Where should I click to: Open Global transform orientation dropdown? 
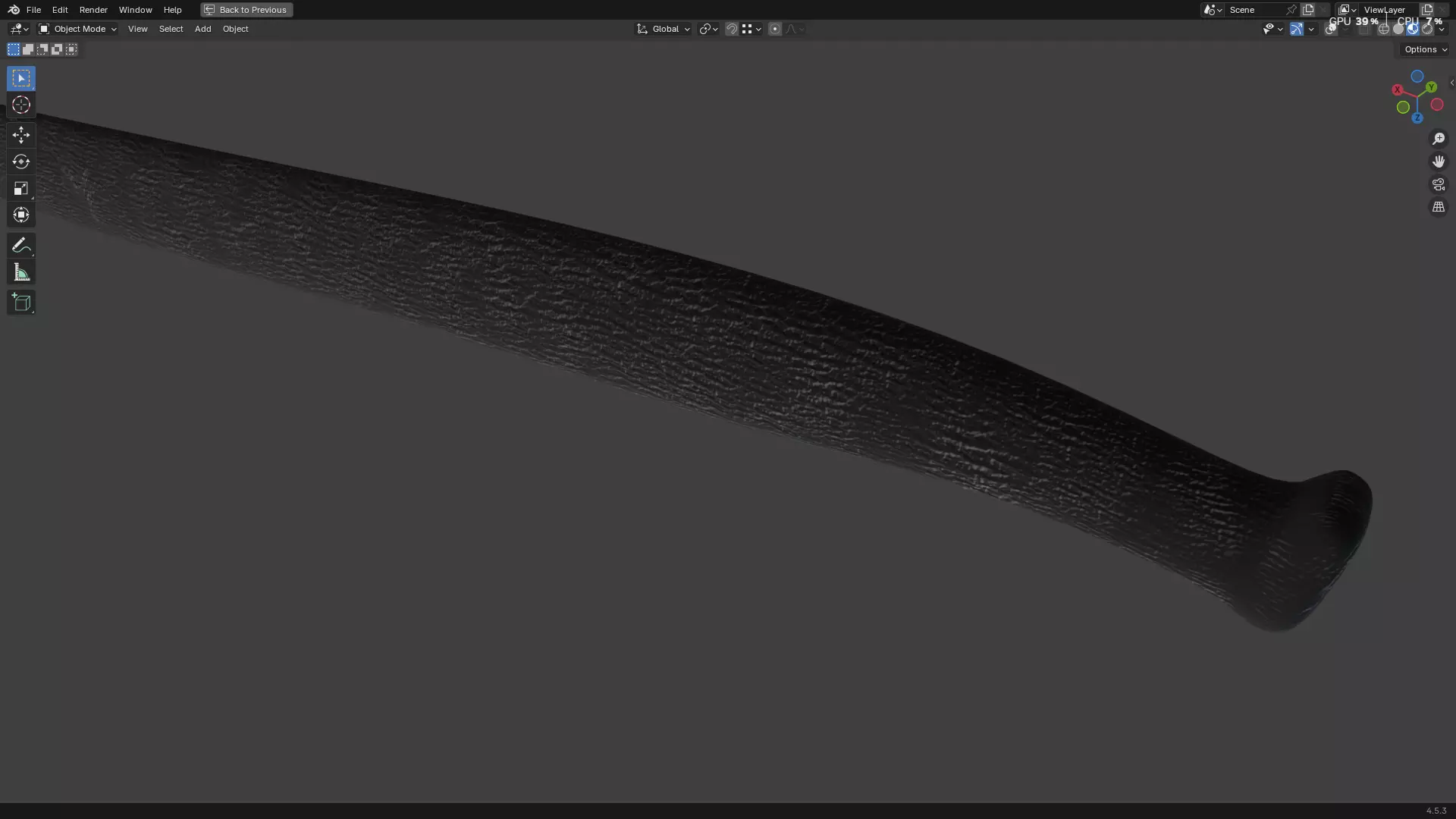(664, 29)
